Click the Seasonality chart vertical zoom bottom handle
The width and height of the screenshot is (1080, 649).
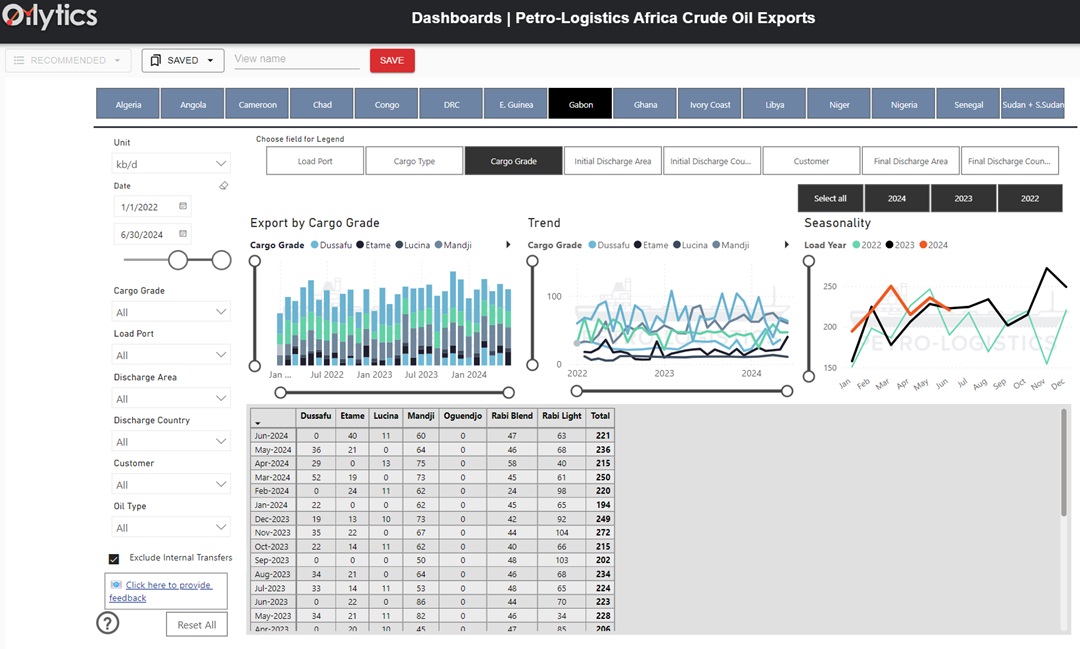point(809,376)
